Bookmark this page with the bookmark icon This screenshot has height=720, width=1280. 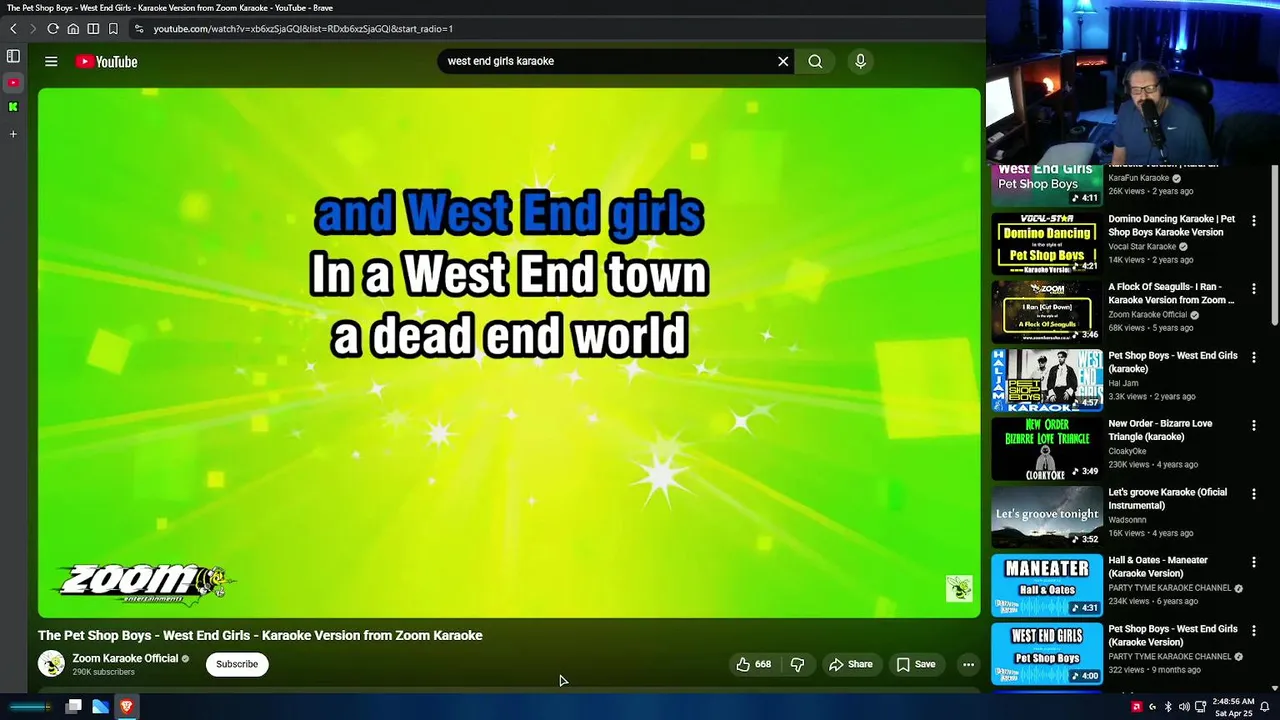coord(113,29)
